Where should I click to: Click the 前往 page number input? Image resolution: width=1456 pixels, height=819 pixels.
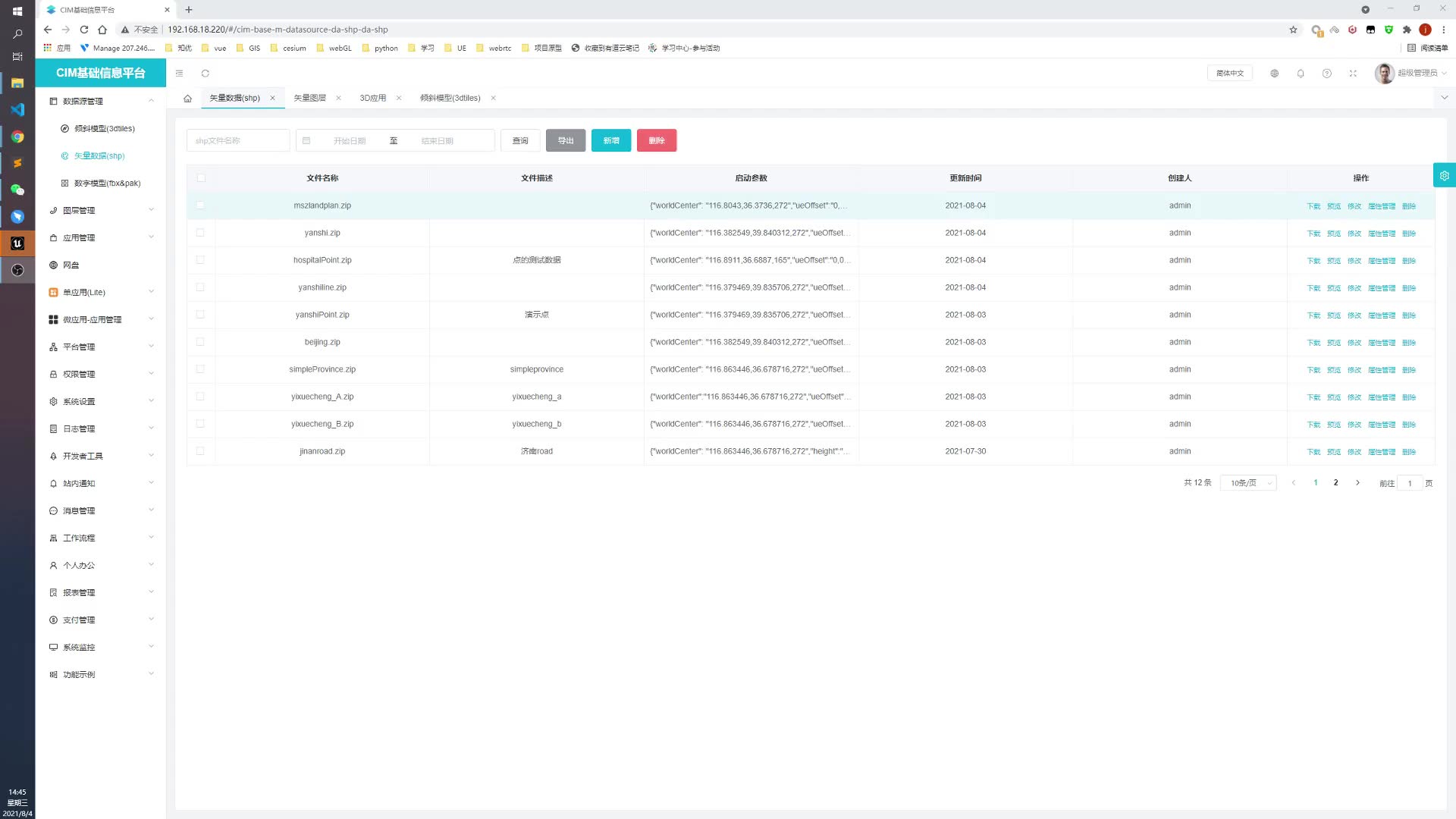(x=1410, y=483)
